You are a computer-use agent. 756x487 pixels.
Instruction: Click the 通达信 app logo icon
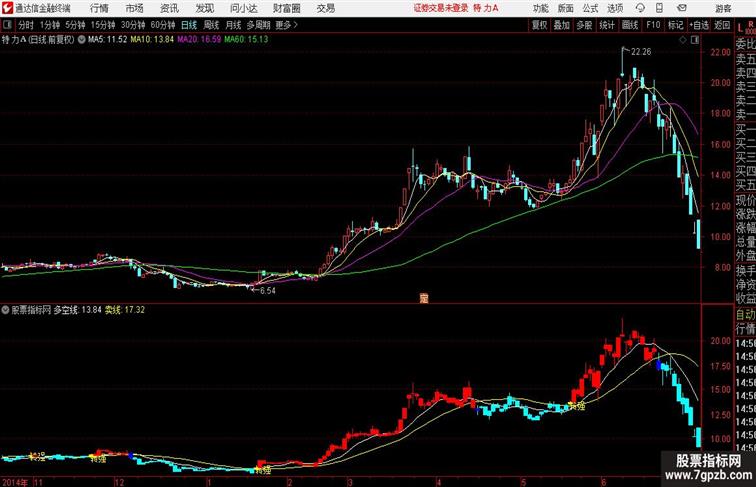7,8
